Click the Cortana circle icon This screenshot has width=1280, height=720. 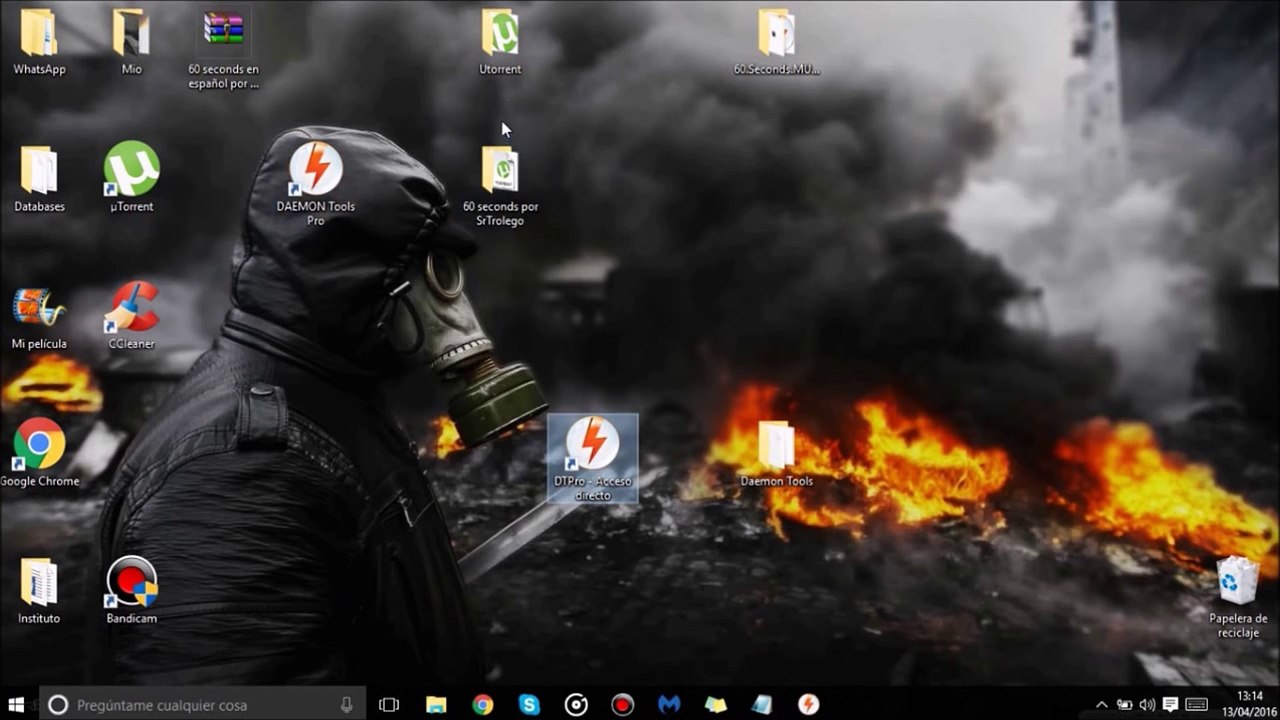click(58, 705)
